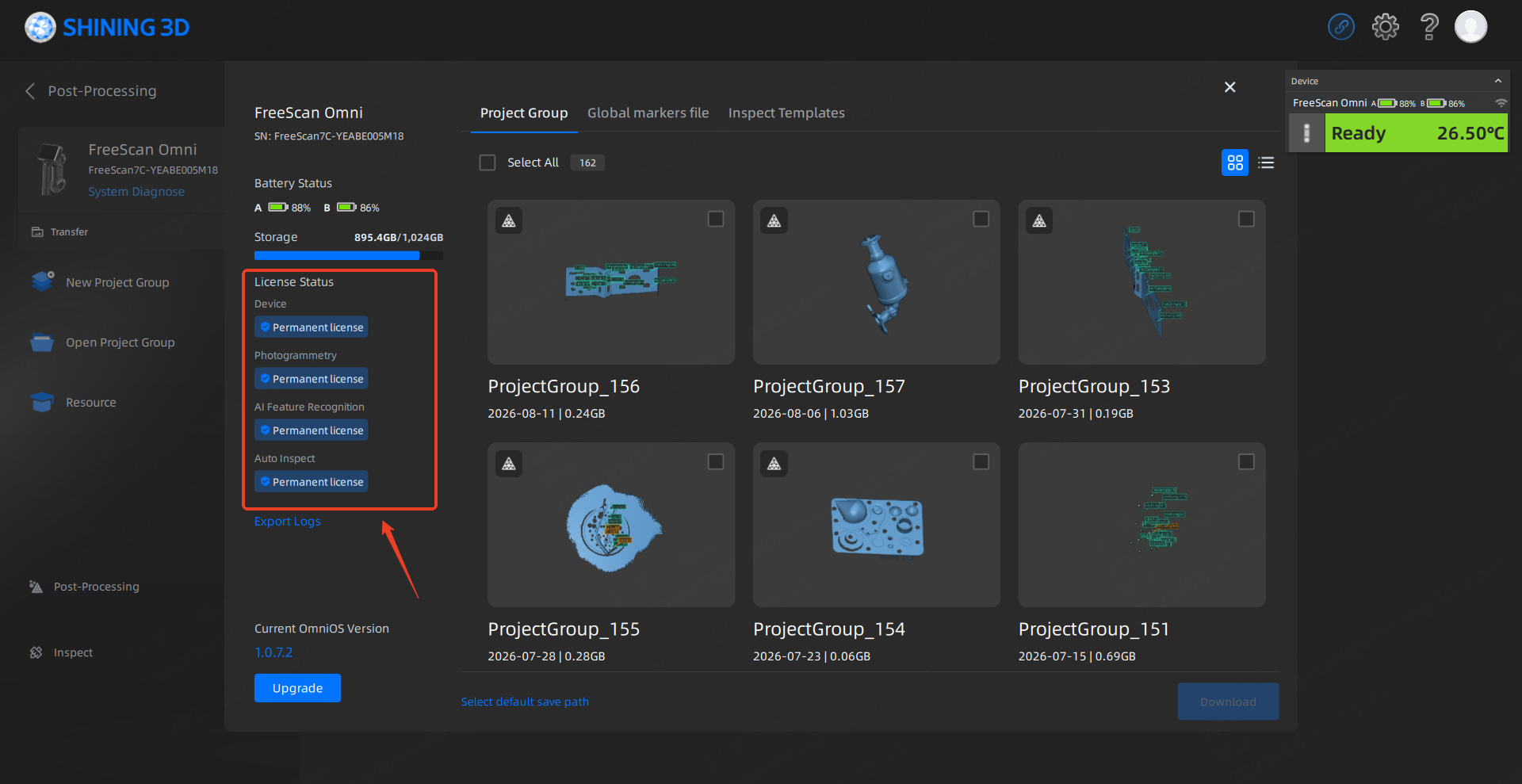This screenshot has width=1522, height=784.
Task: Click the Device Permanent license badge
Action: coord(312,327)
